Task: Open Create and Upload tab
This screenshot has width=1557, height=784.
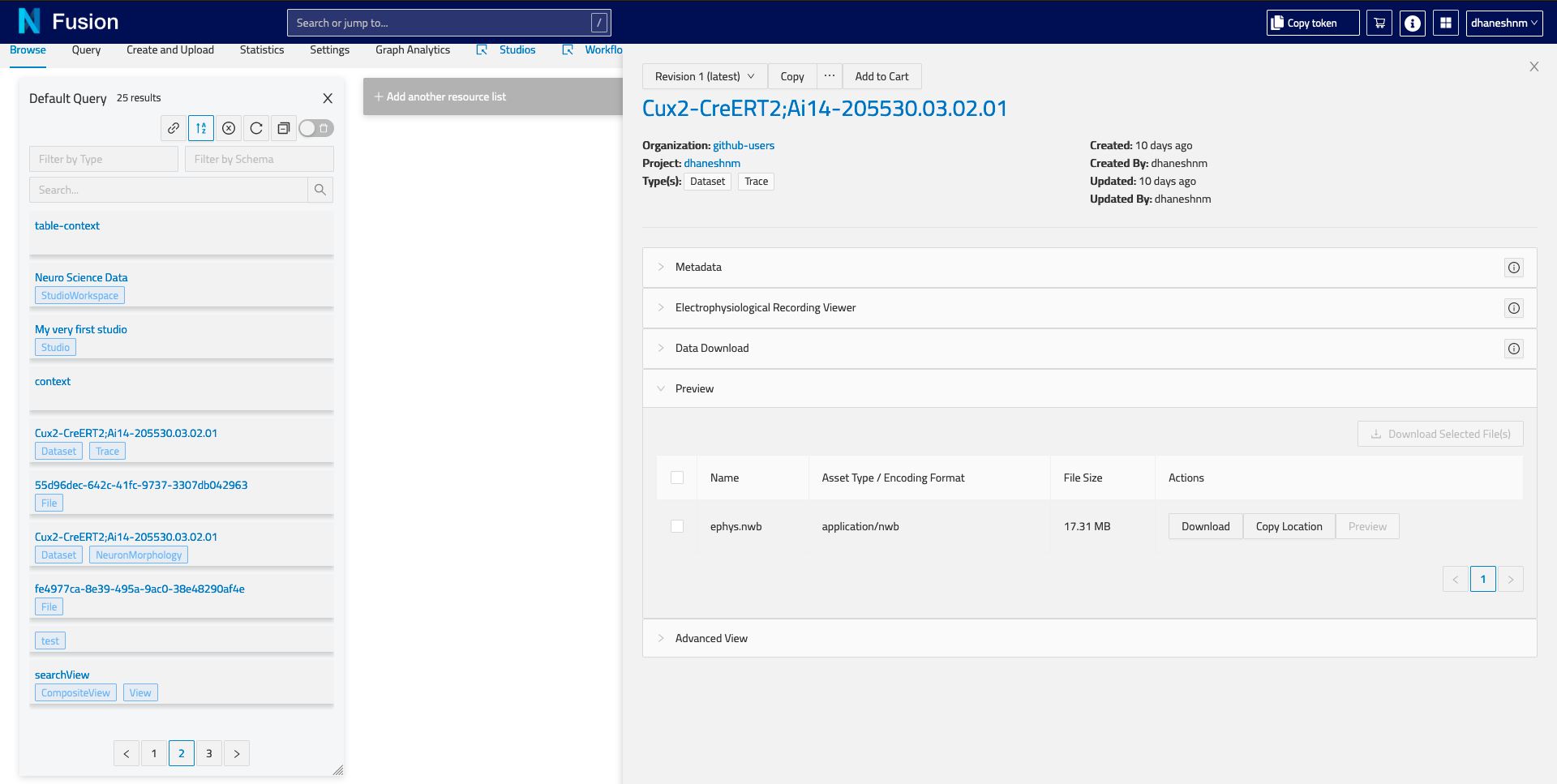Action: [170, 50]
